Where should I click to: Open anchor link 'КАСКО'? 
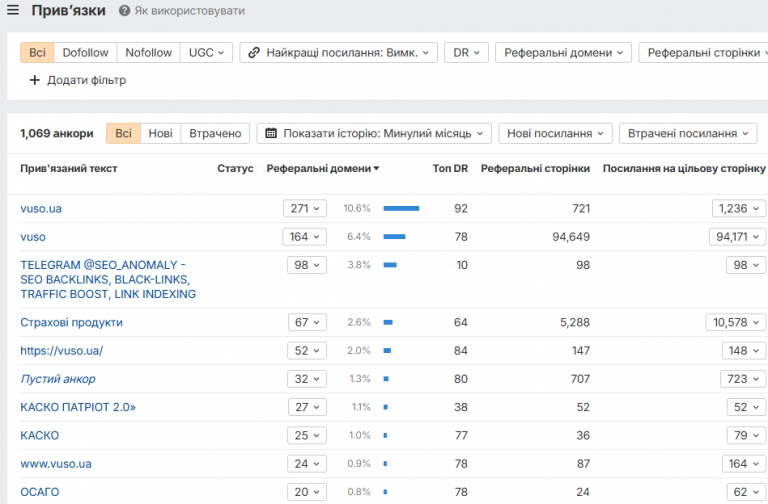(40, 435)
